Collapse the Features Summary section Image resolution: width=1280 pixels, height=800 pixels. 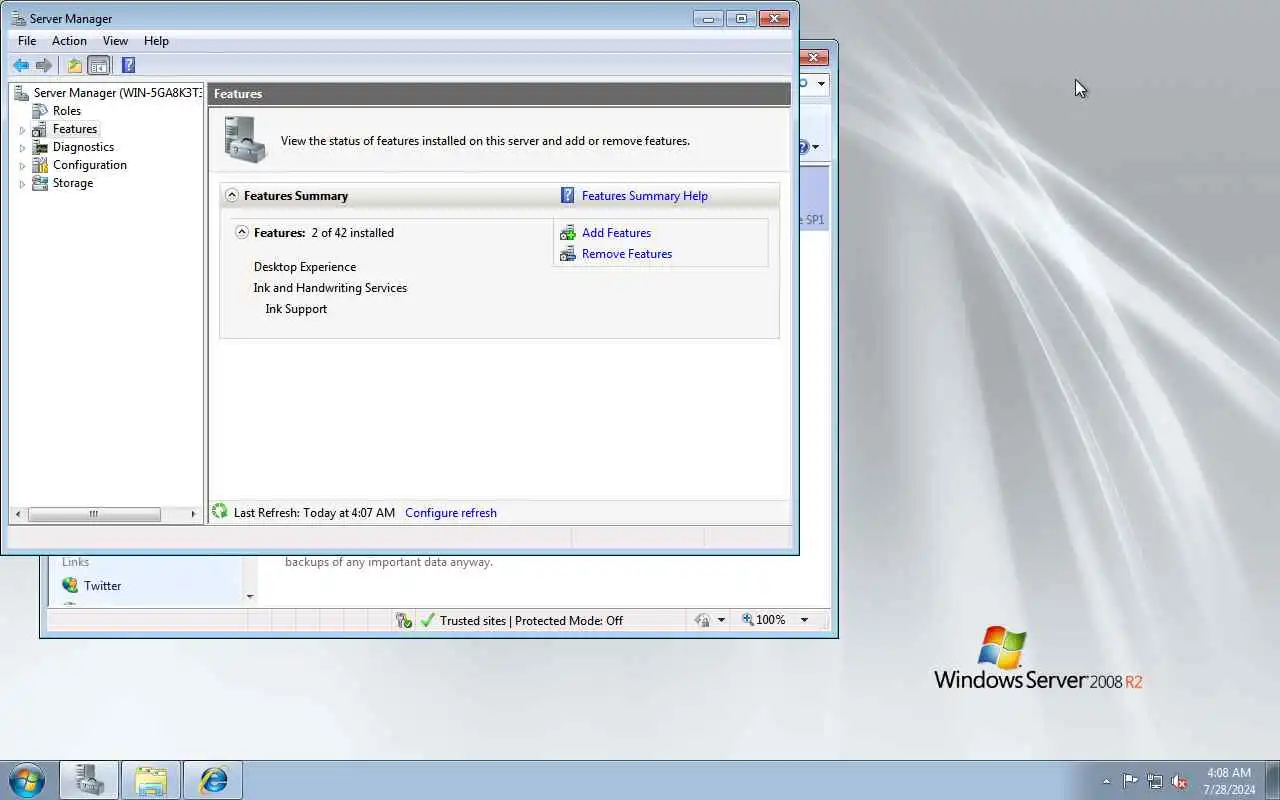(x=232, y=195)
